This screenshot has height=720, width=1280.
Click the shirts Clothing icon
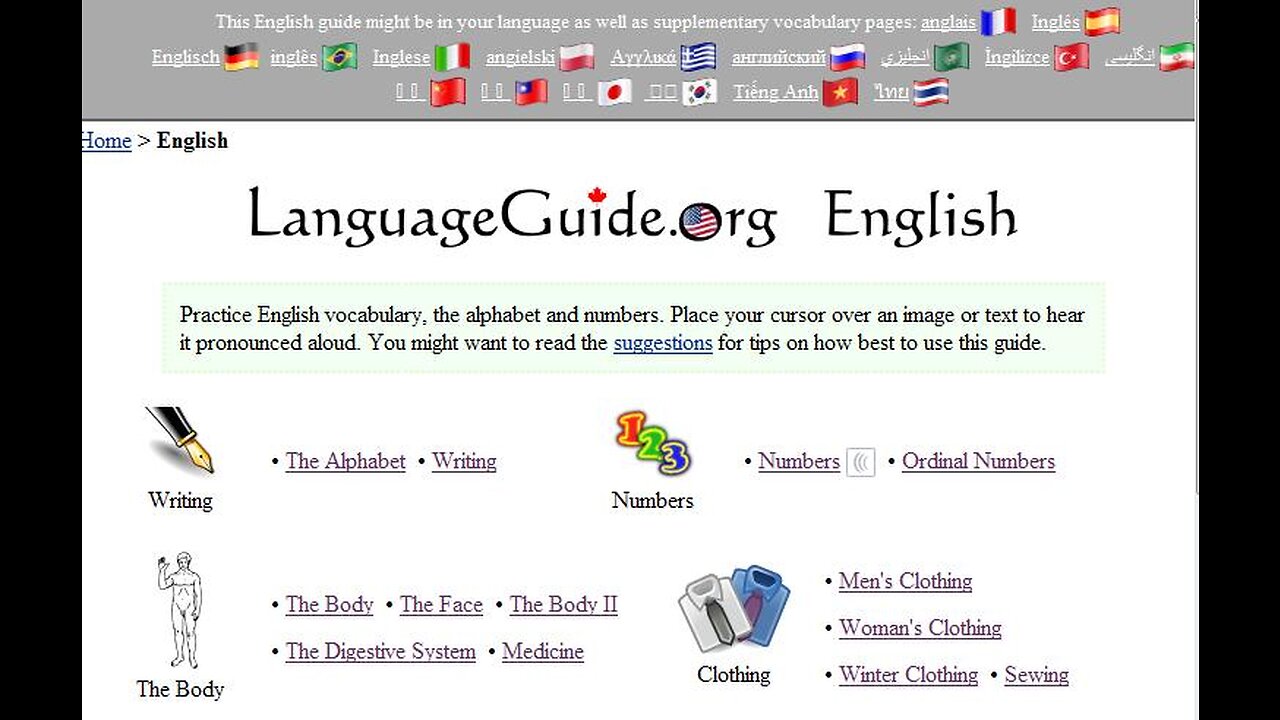coord(734,609)
